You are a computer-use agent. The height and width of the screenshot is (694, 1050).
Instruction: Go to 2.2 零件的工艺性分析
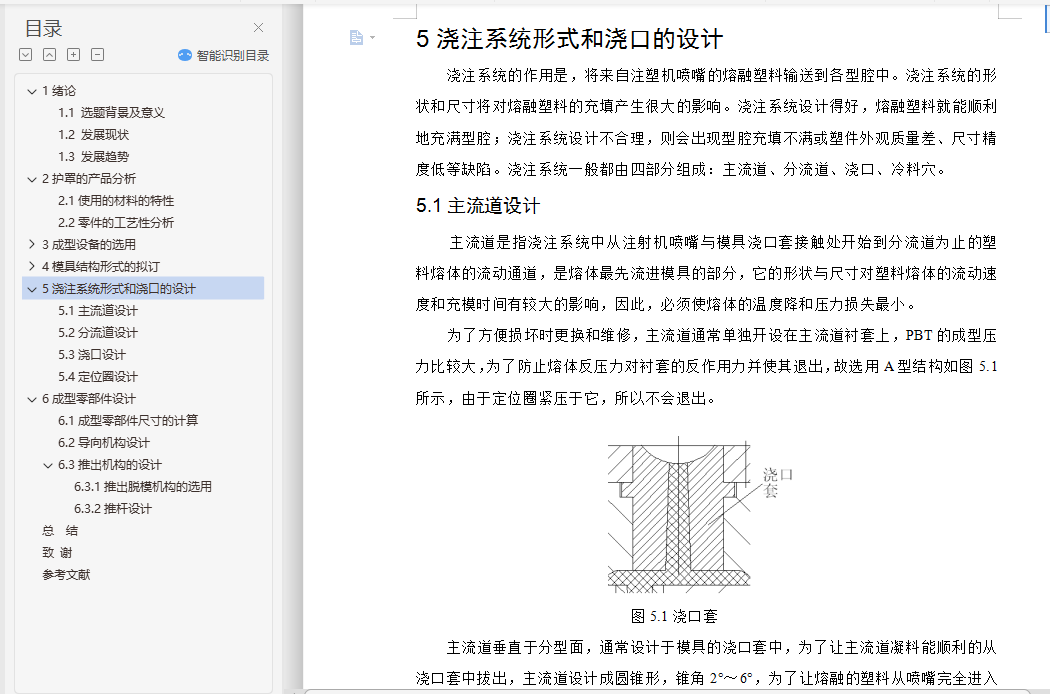click(116, 222)
